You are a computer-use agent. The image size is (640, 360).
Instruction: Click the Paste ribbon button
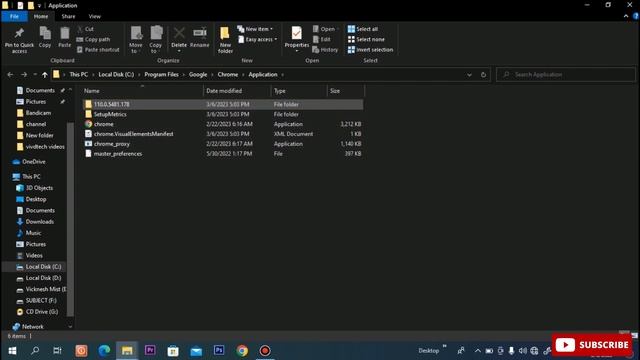(x=64, y=38)
